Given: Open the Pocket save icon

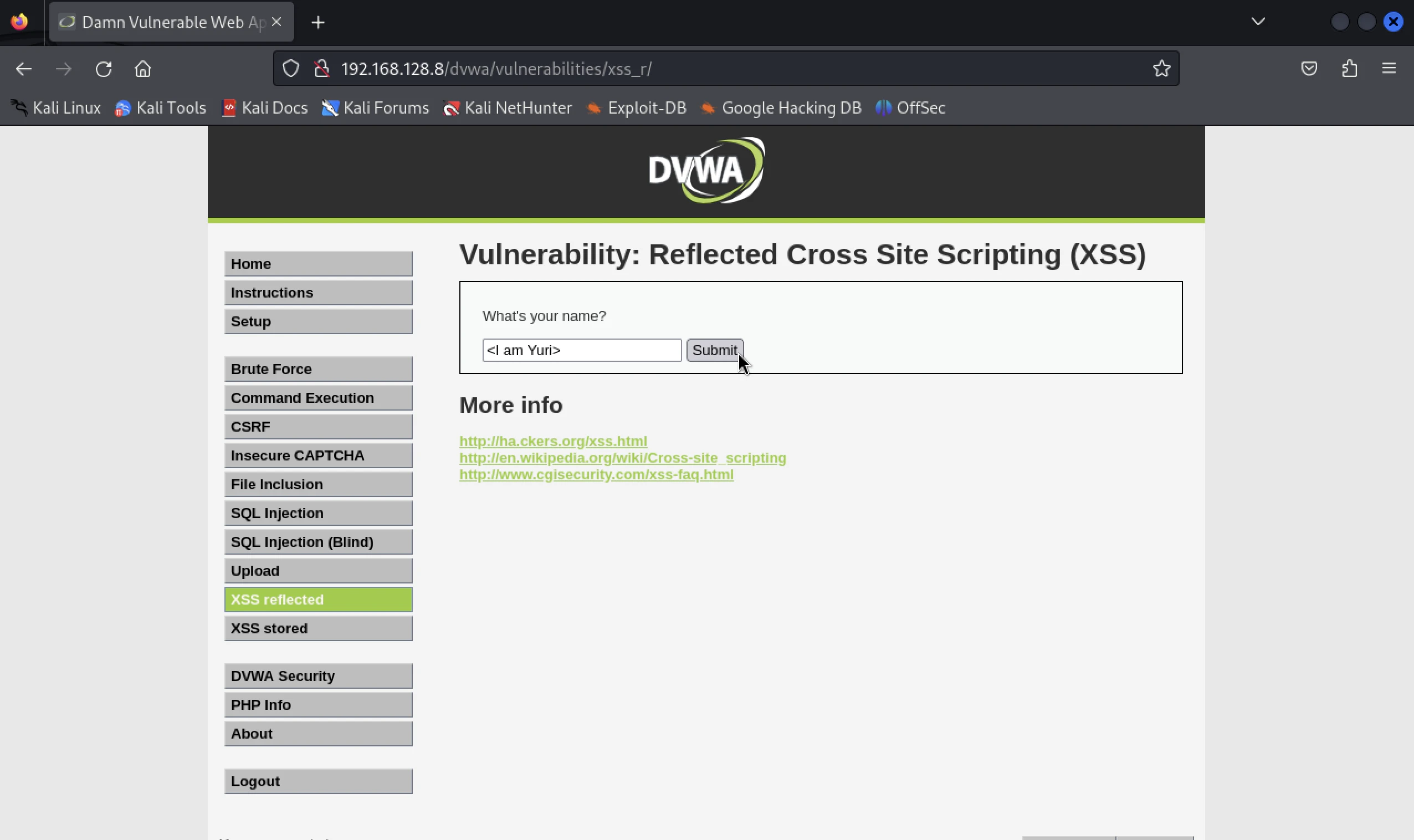Looking at the screenshot, I should (1309, 69).
